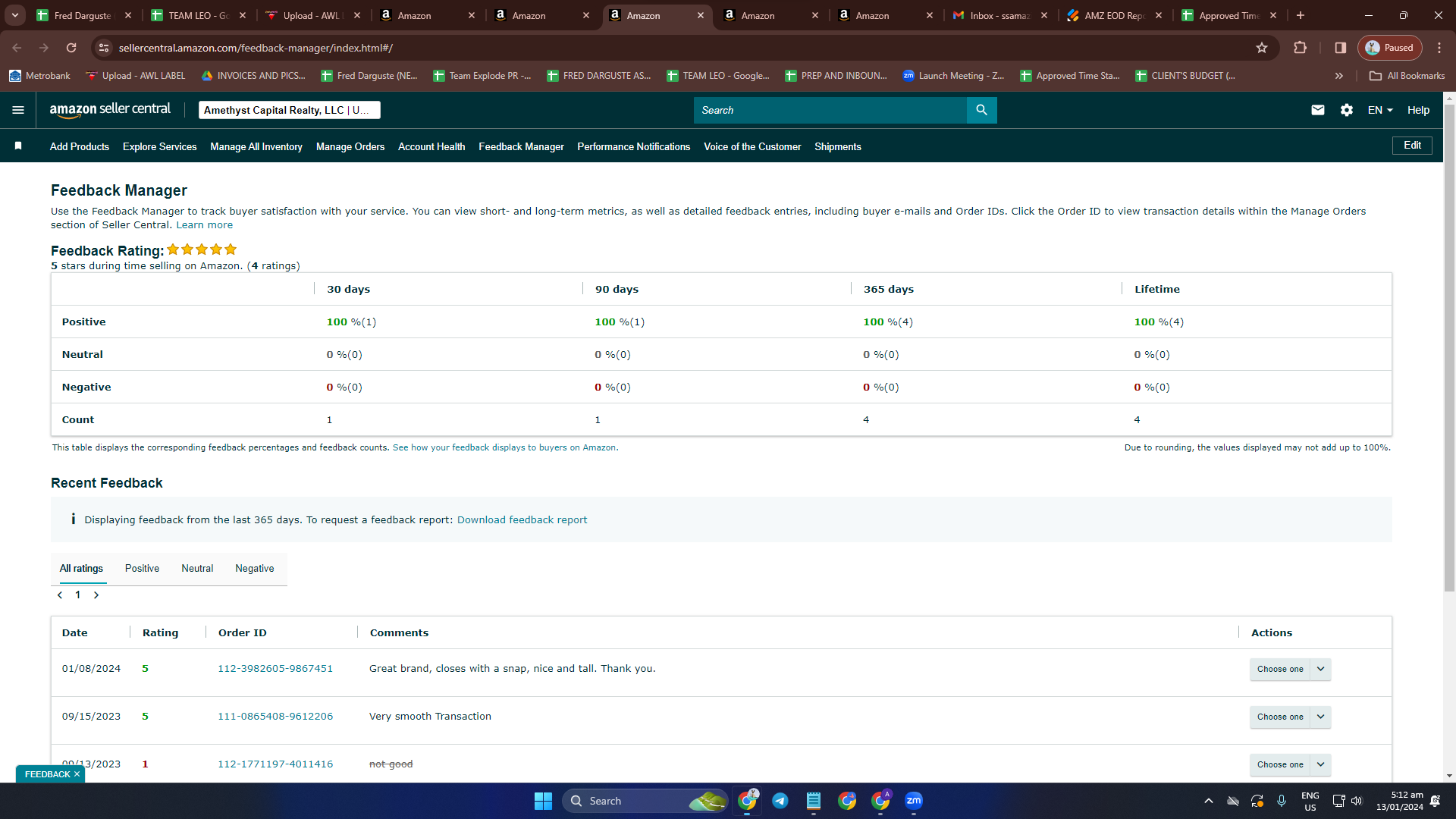Screen dimensions: 1456x819
Task: Open order 111-0865408-9612206 link
Action: [275, 717]
